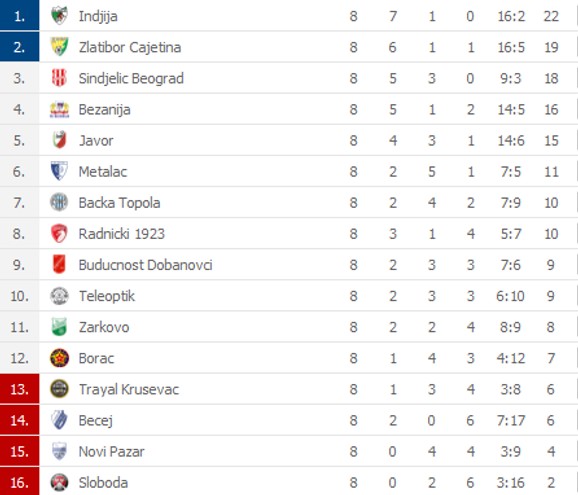
Task: Click the Sloboda round crest
Action: click(x=59, y=482)
